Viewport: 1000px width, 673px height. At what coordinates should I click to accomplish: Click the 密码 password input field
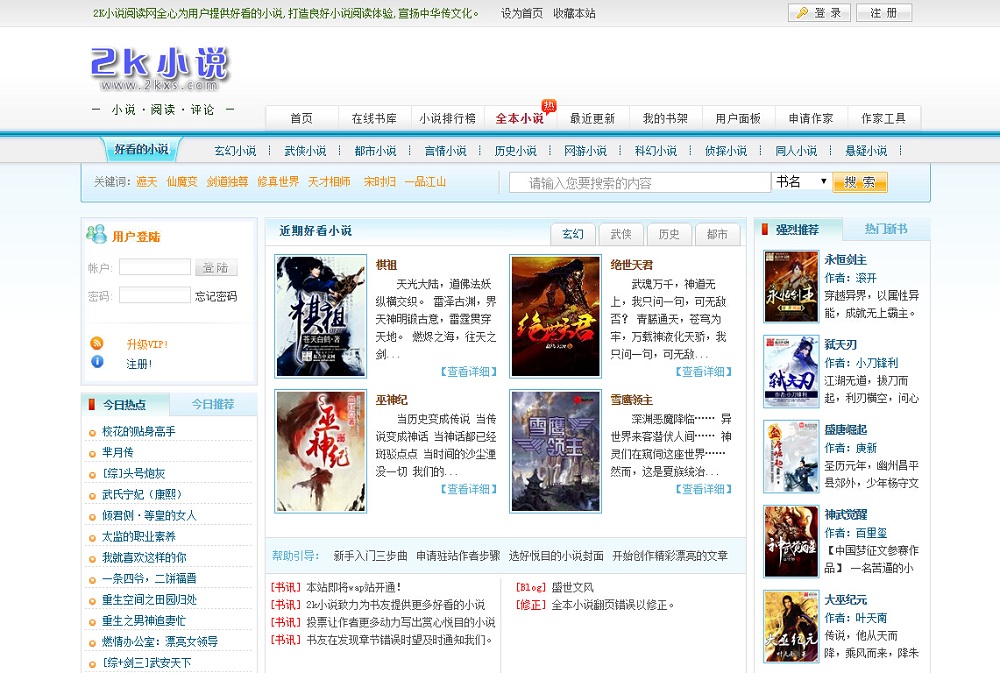pos(155,295)
